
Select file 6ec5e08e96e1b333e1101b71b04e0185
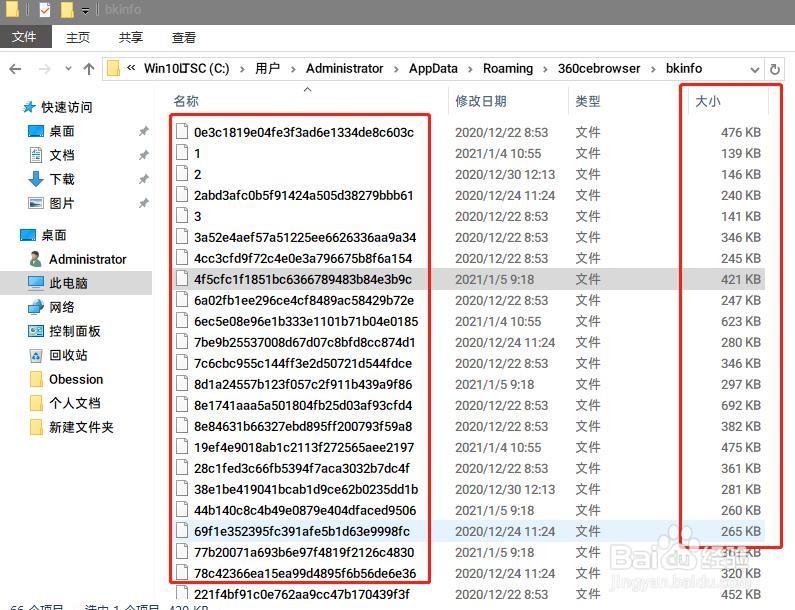coord(306,321)
